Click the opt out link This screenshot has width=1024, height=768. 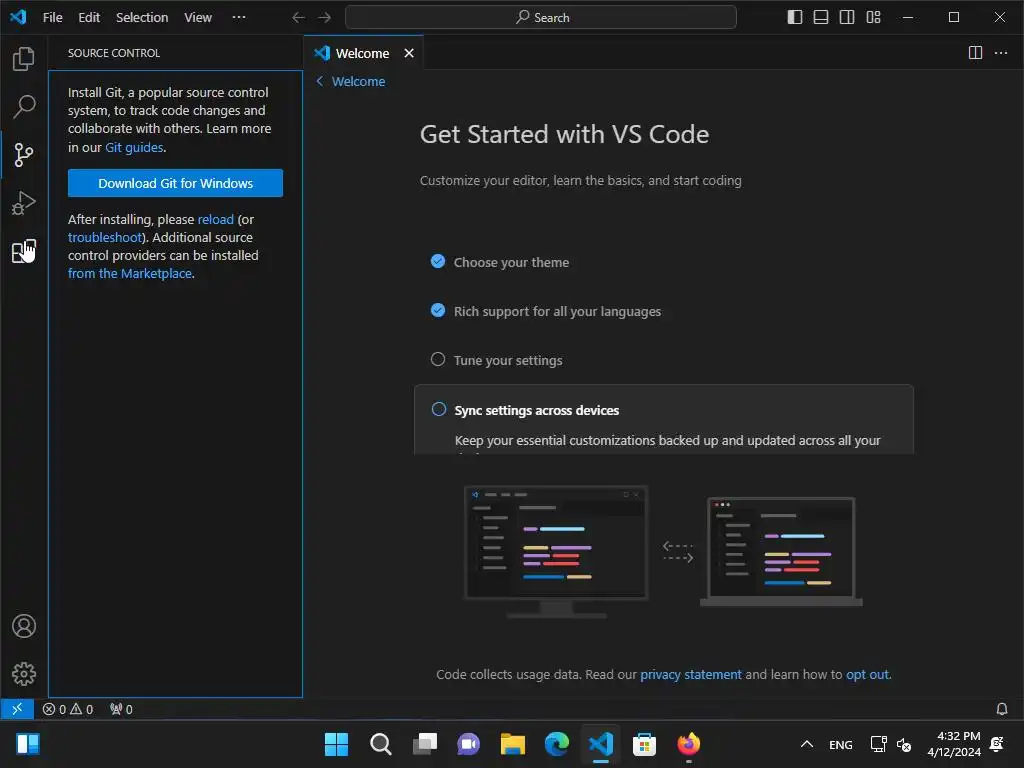(x=867, y=675)
